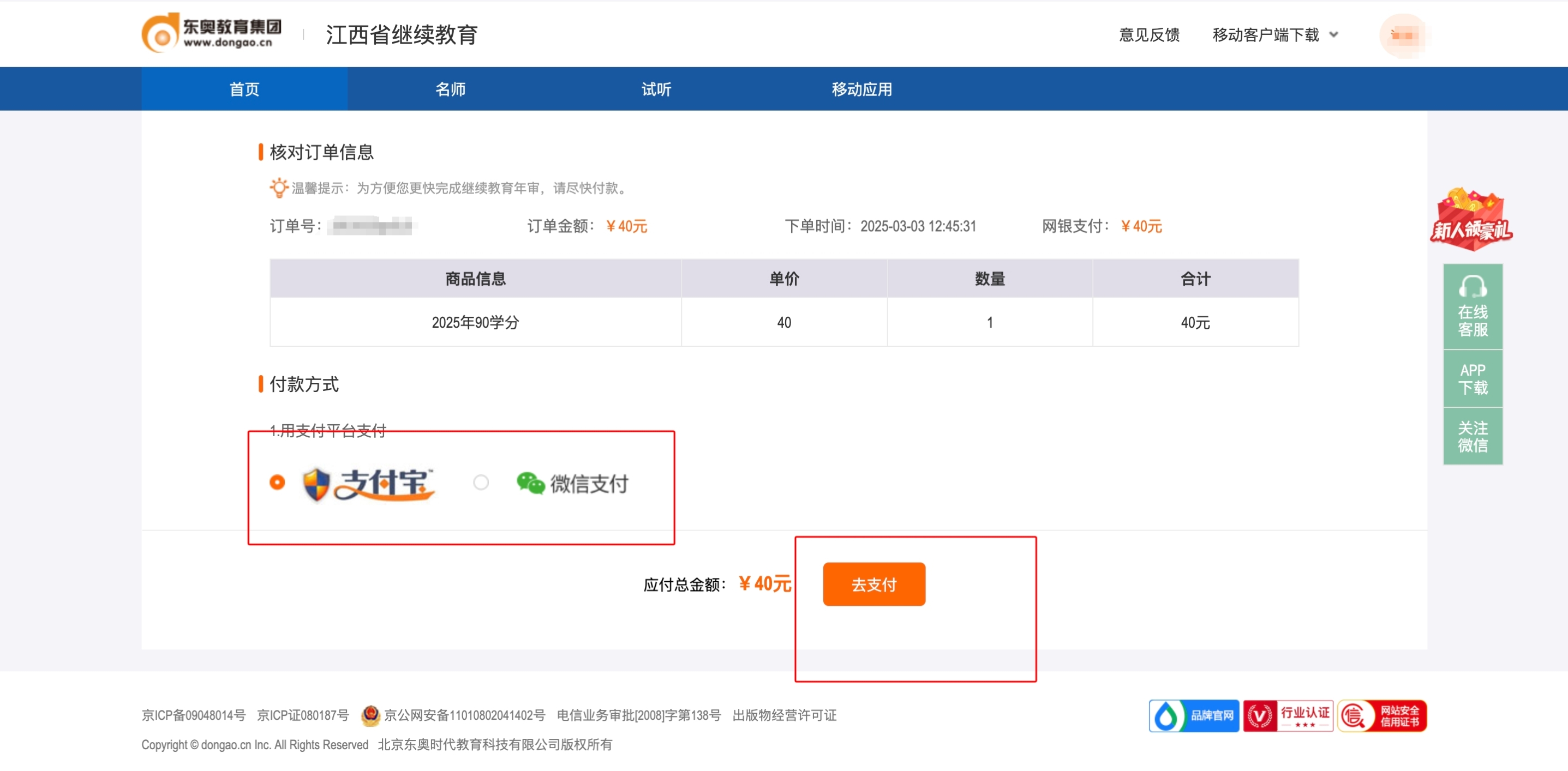Click the 行业认证 certification badge
1568x771 pixels.
[x=1289, y=715]
